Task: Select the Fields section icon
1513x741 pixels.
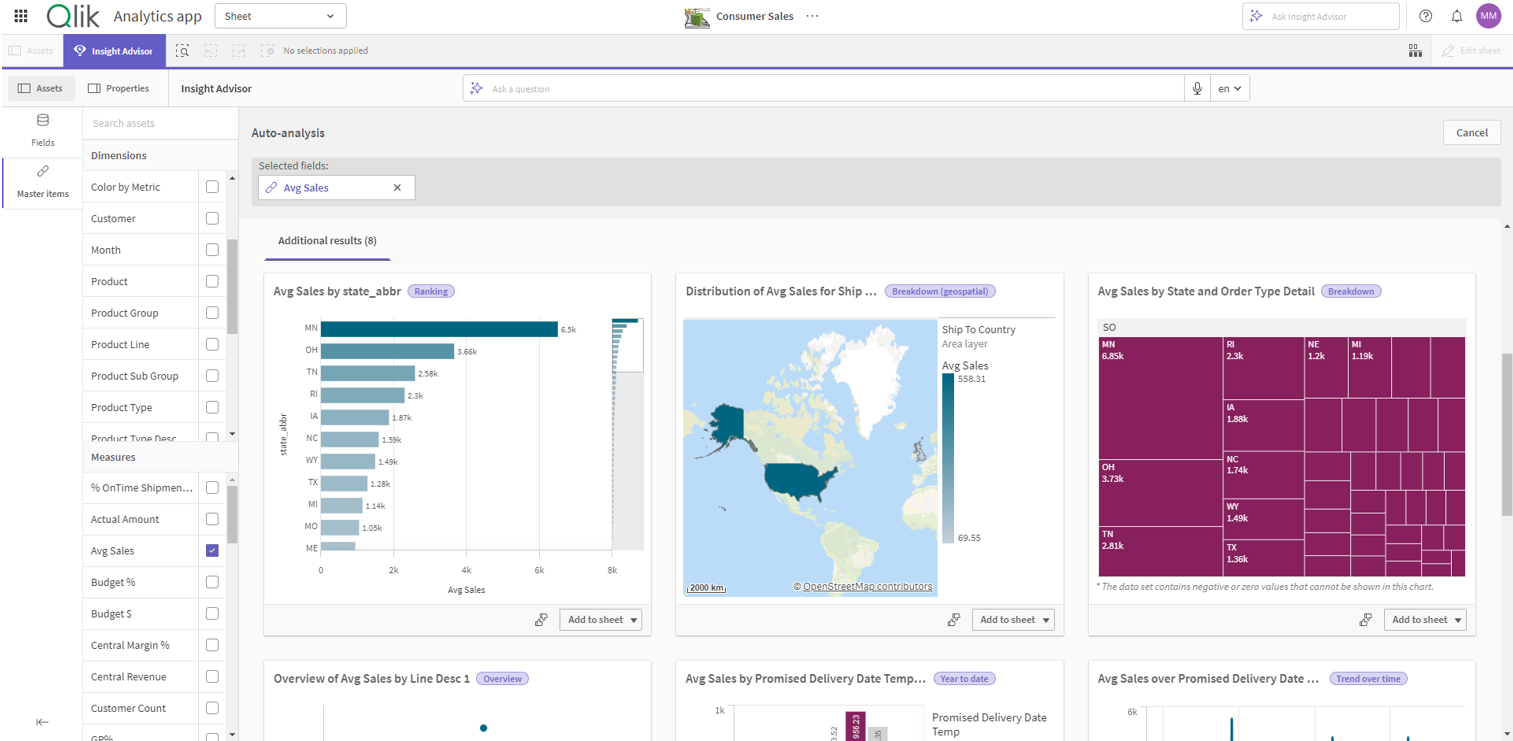Action: (x=43, y=121)
